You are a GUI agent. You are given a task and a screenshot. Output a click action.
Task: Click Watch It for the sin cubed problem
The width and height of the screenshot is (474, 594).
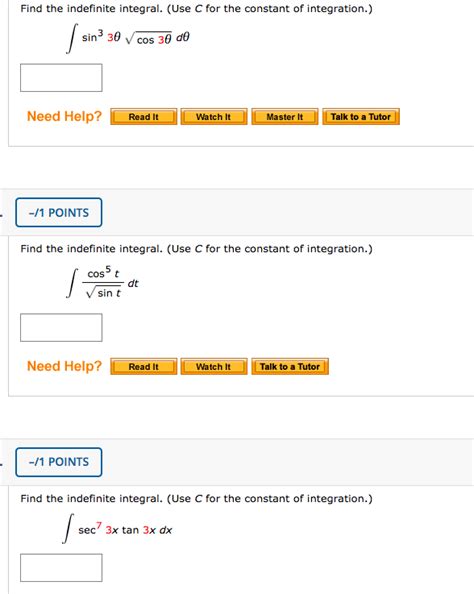click(214, 117)
